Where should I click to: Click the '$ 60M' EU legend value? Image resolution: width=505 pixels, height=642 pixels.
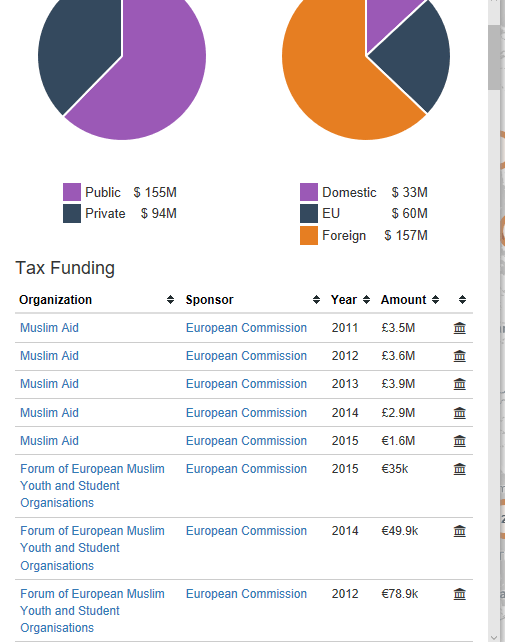410,214
